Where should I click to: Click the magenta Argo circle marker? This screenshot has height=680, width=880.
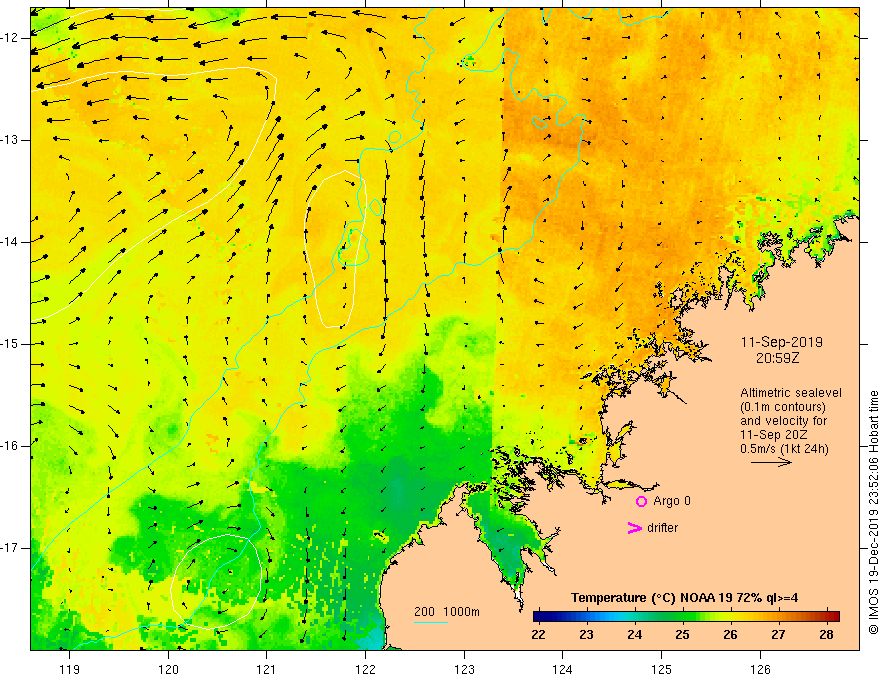coord(641,502)
